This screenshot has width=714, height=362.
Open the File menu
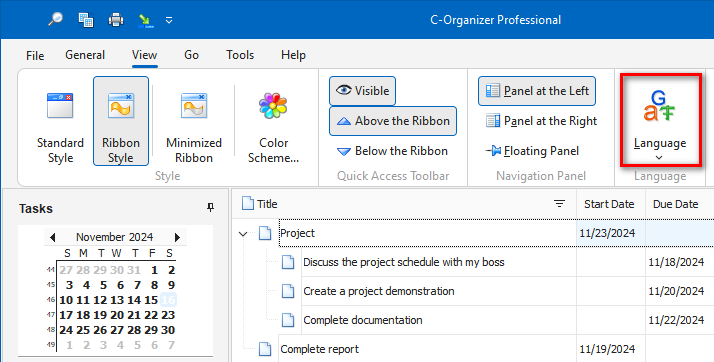click(35, 56)
